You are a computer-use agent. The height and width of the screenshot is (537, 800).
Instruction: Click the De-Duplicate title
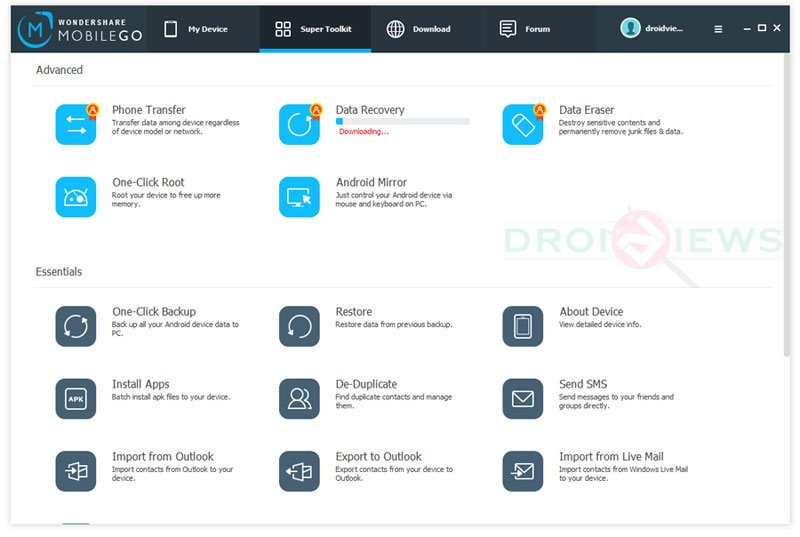(x=366, y=384)
